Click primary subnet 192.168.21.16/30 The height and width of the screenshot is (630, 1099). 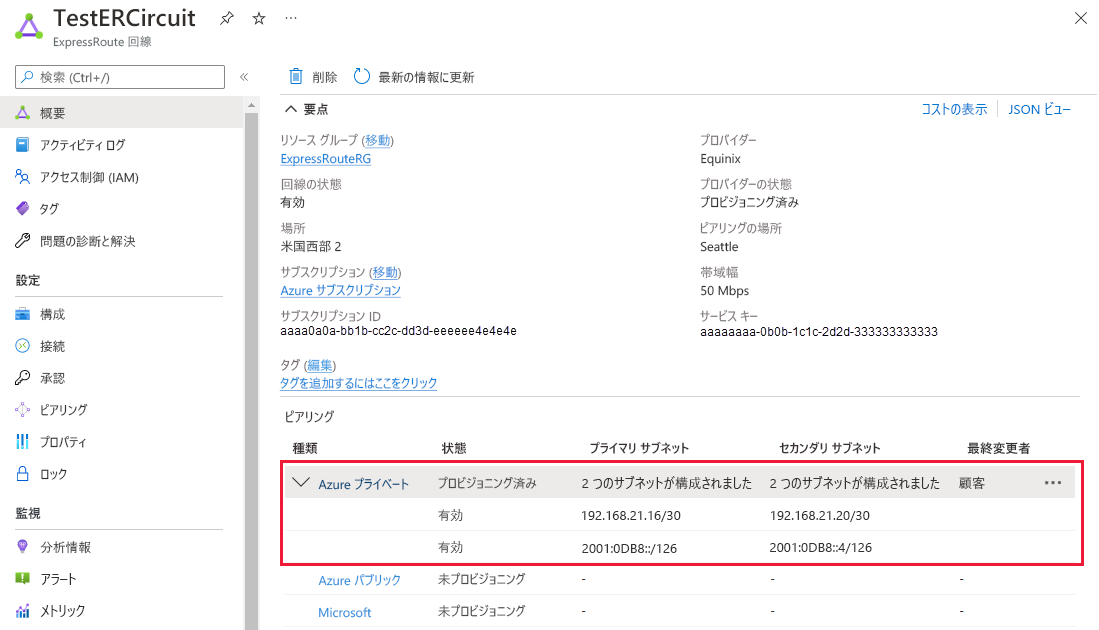pos(631,516)
